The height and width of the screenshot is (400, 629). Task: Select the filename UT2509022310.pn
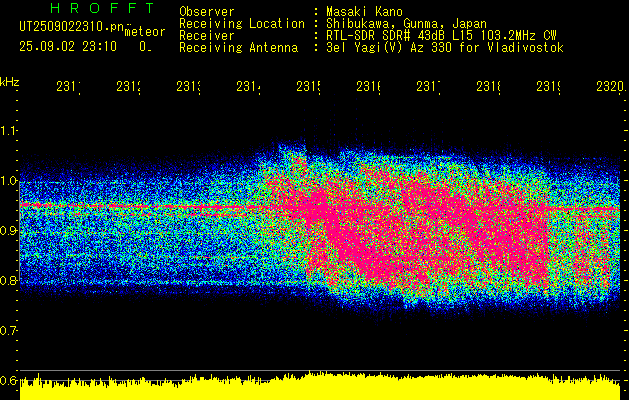tap(72, 27)
